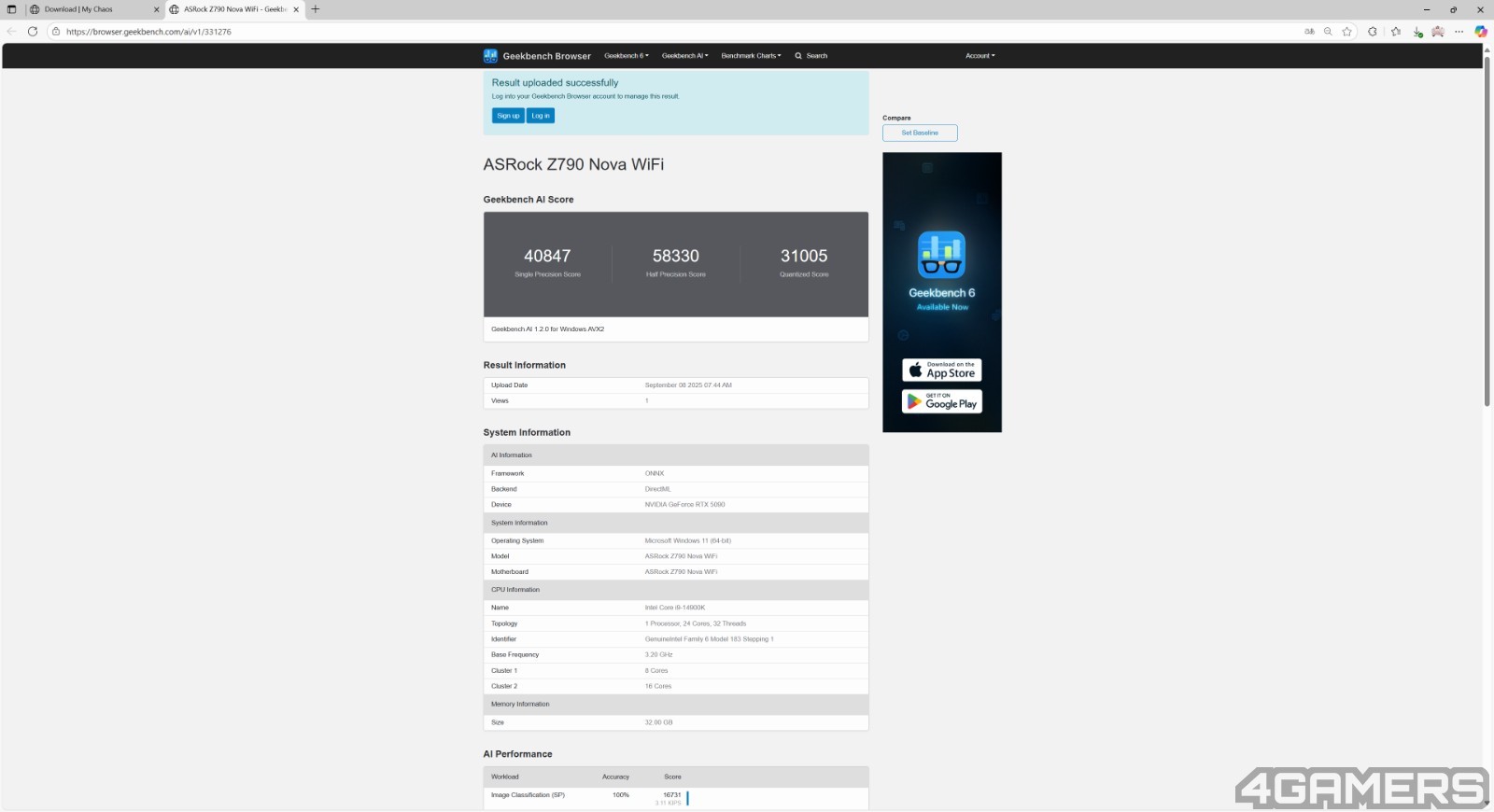This screenshot has width=1494, height=812.
Task: Open the browser profile avatar
Action: [1438, 32]
